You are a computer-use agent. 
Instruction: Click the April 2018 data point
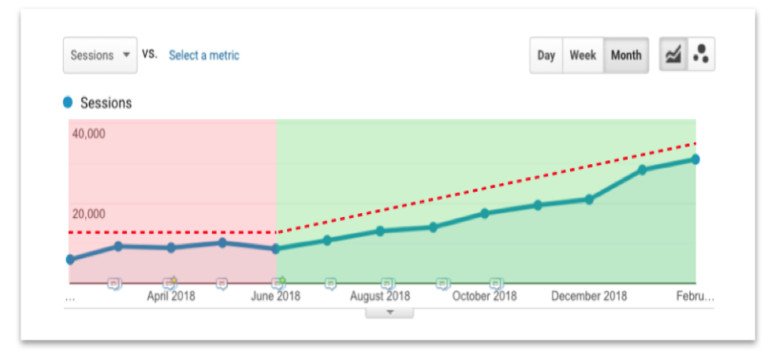pos(171,248)
